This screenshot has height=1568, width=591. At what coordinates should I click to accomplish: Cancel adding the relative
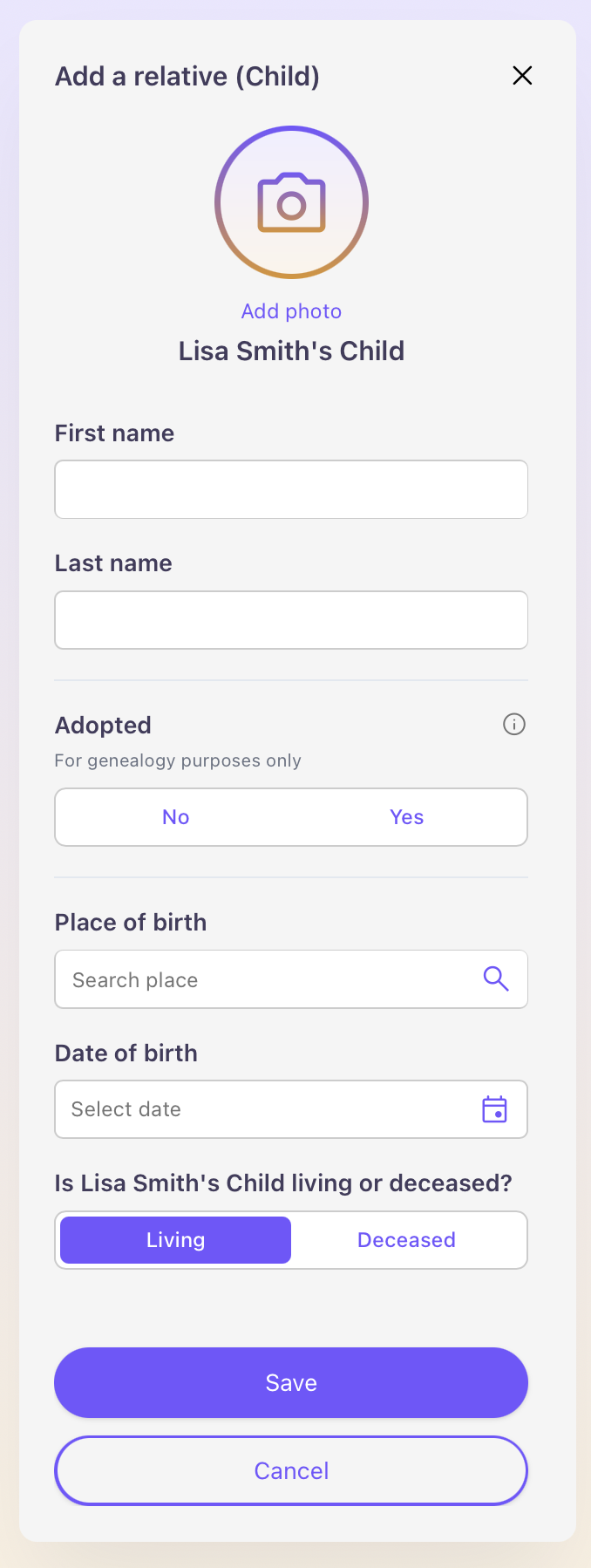[291, 1470]
